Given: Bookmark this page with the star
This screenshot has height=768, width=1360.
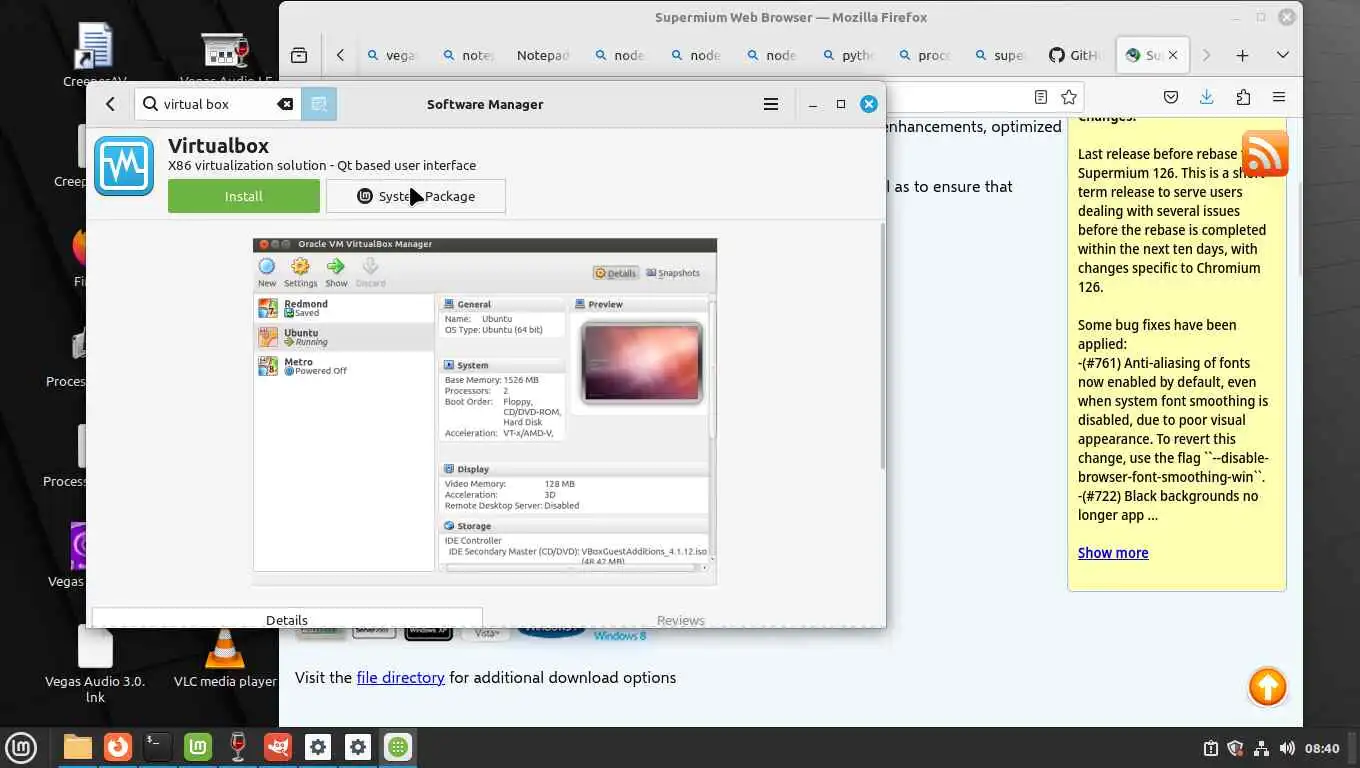Looking at the screenshot, I should click(1069, 97).
